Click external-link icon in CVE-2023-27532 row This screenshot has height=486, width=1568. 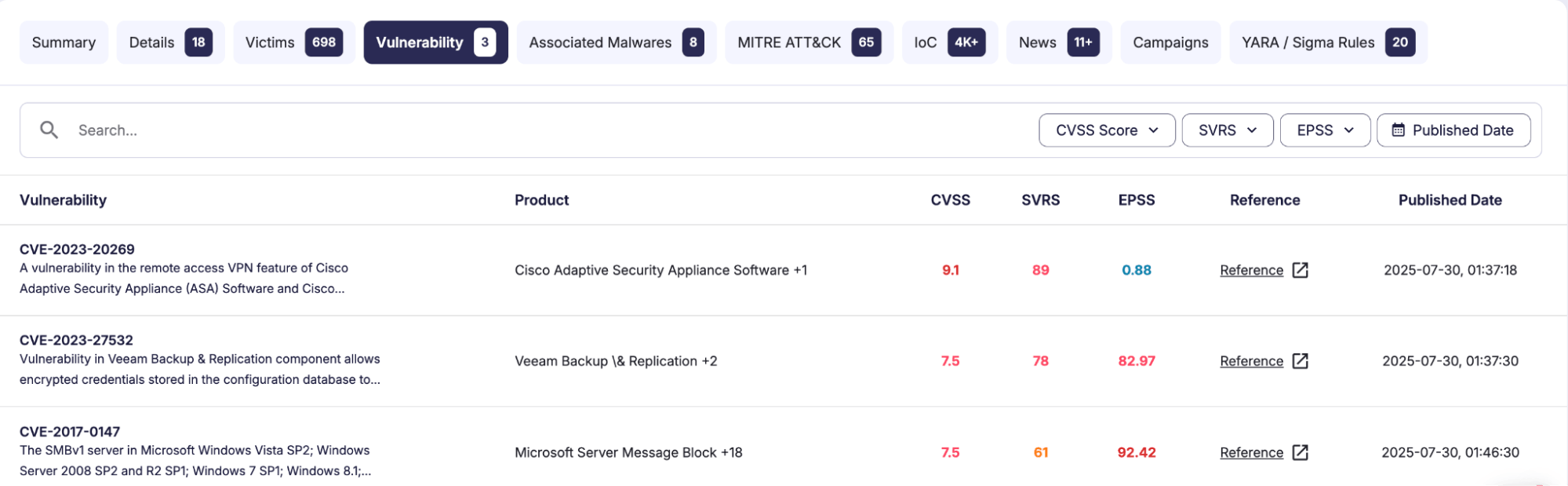(1300, 361)
